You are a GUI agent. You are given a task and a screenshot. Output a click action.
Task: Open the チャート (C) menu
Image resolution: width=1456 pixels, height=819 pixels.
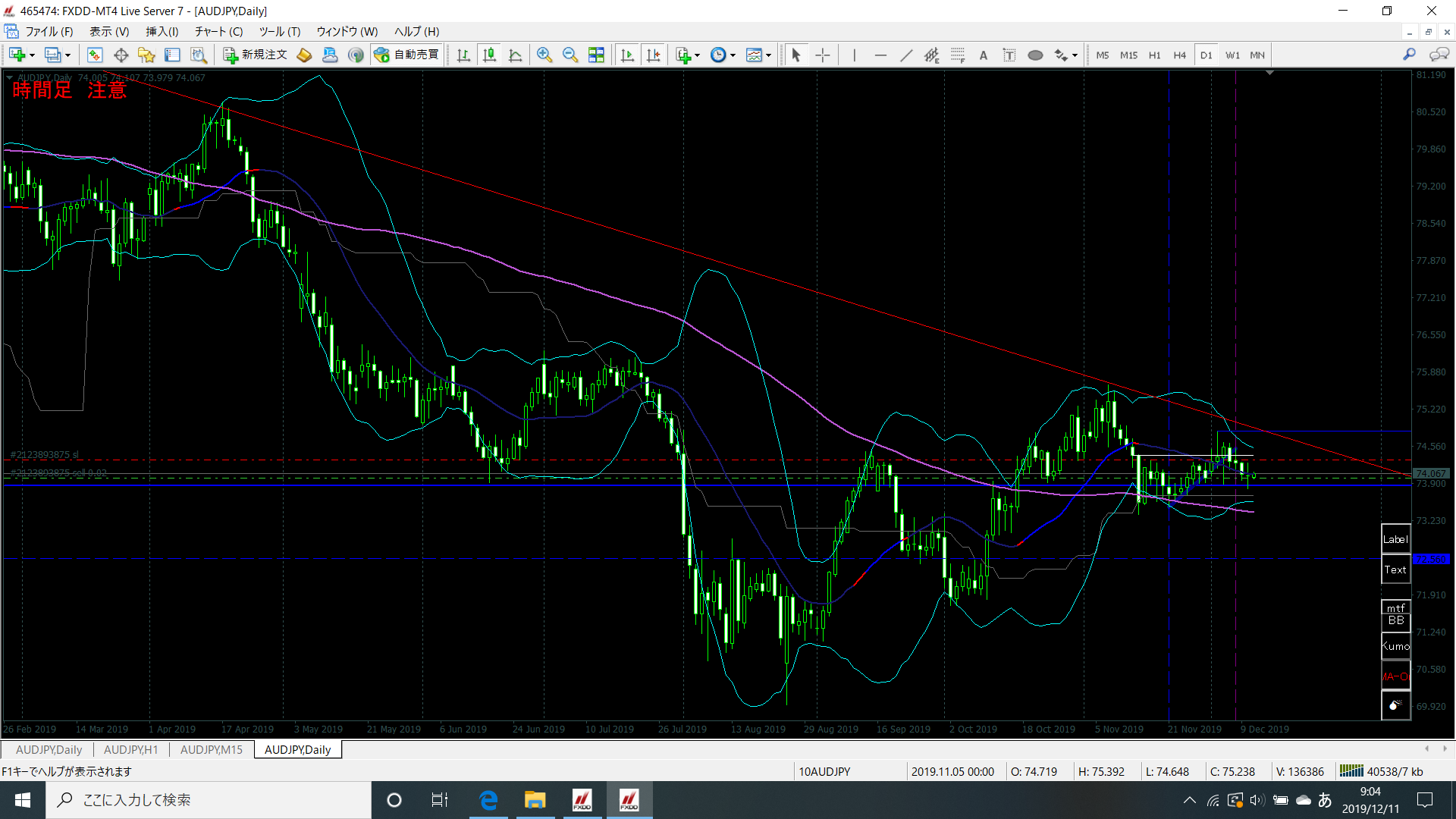218,31
